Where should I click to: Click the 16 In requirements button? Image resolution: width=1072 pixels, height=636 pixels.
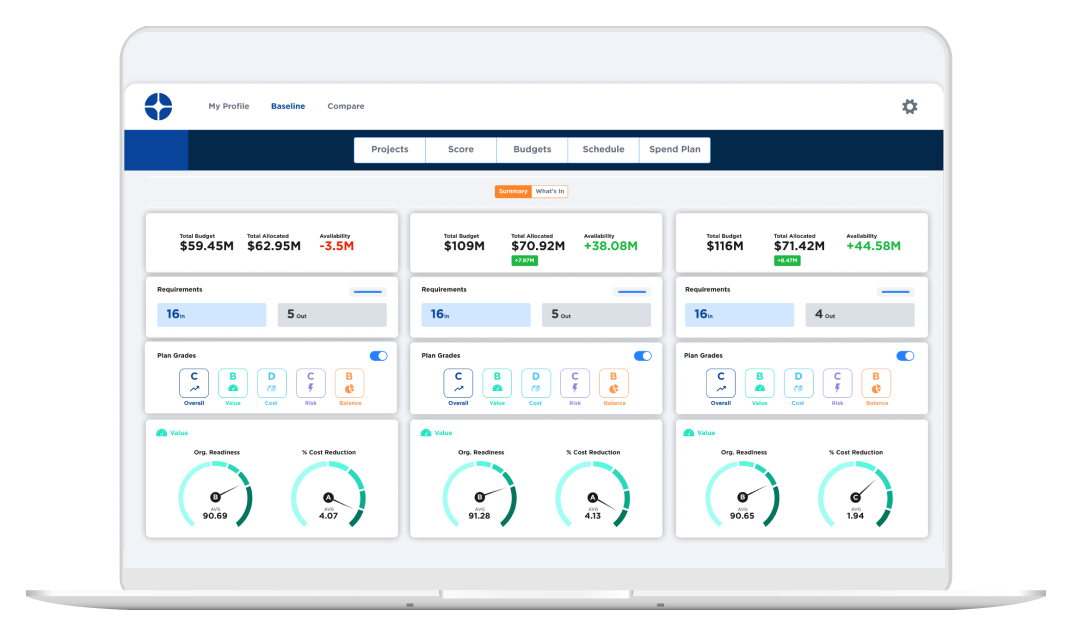(211, 314)
